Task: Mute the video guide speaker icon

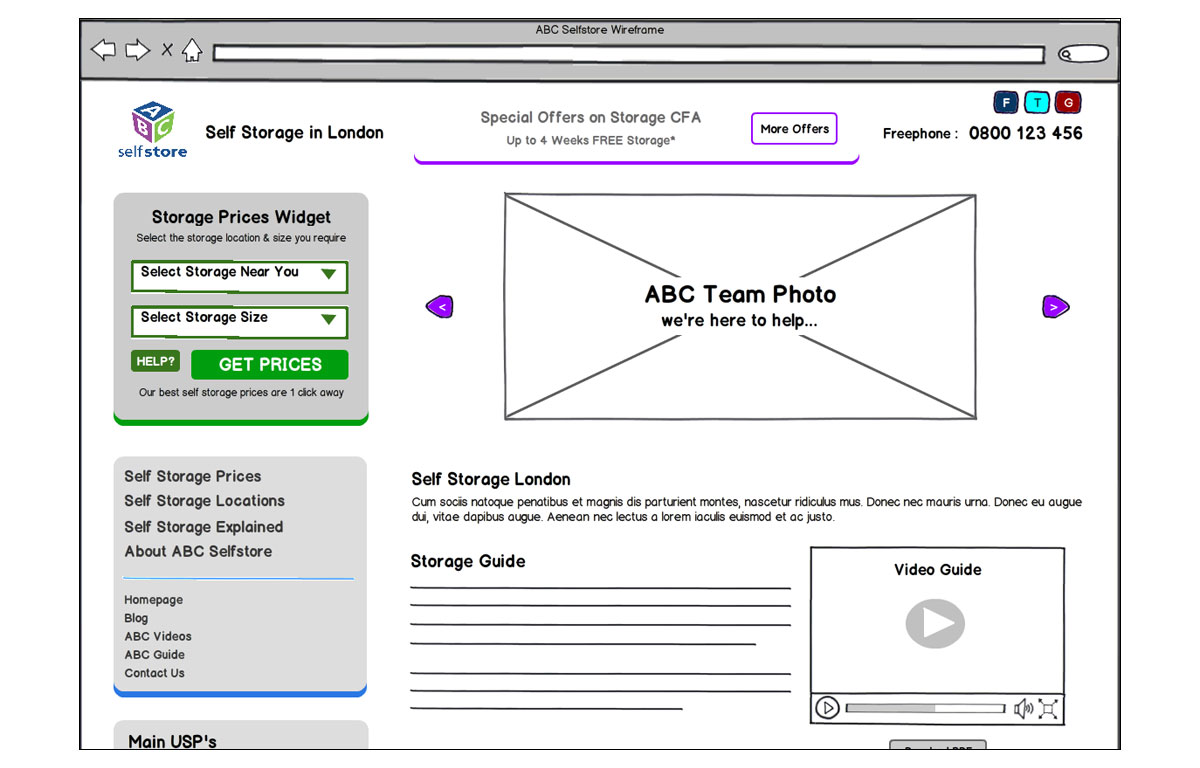Action: 1023,709
